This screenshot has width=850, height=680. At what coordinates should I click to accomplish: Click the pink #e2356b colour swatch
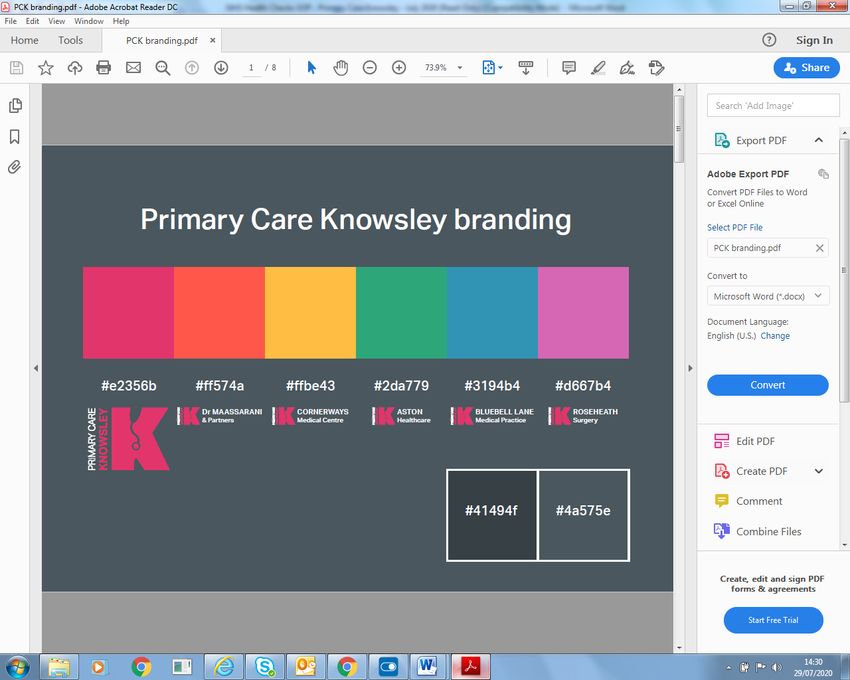click(x=128, y=312)
